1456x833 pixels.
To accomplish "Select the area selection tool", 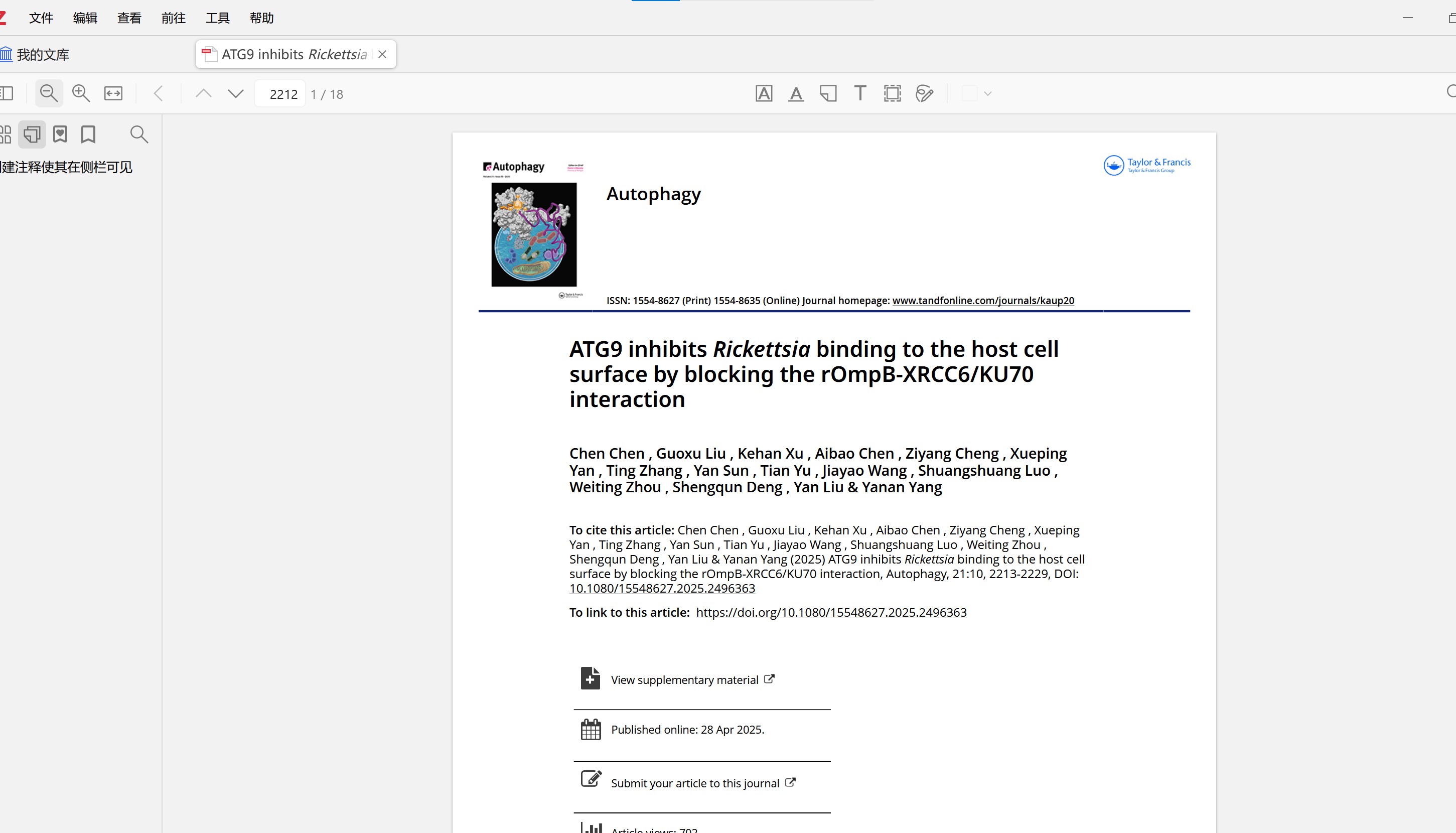I will (x=892, y=93).
